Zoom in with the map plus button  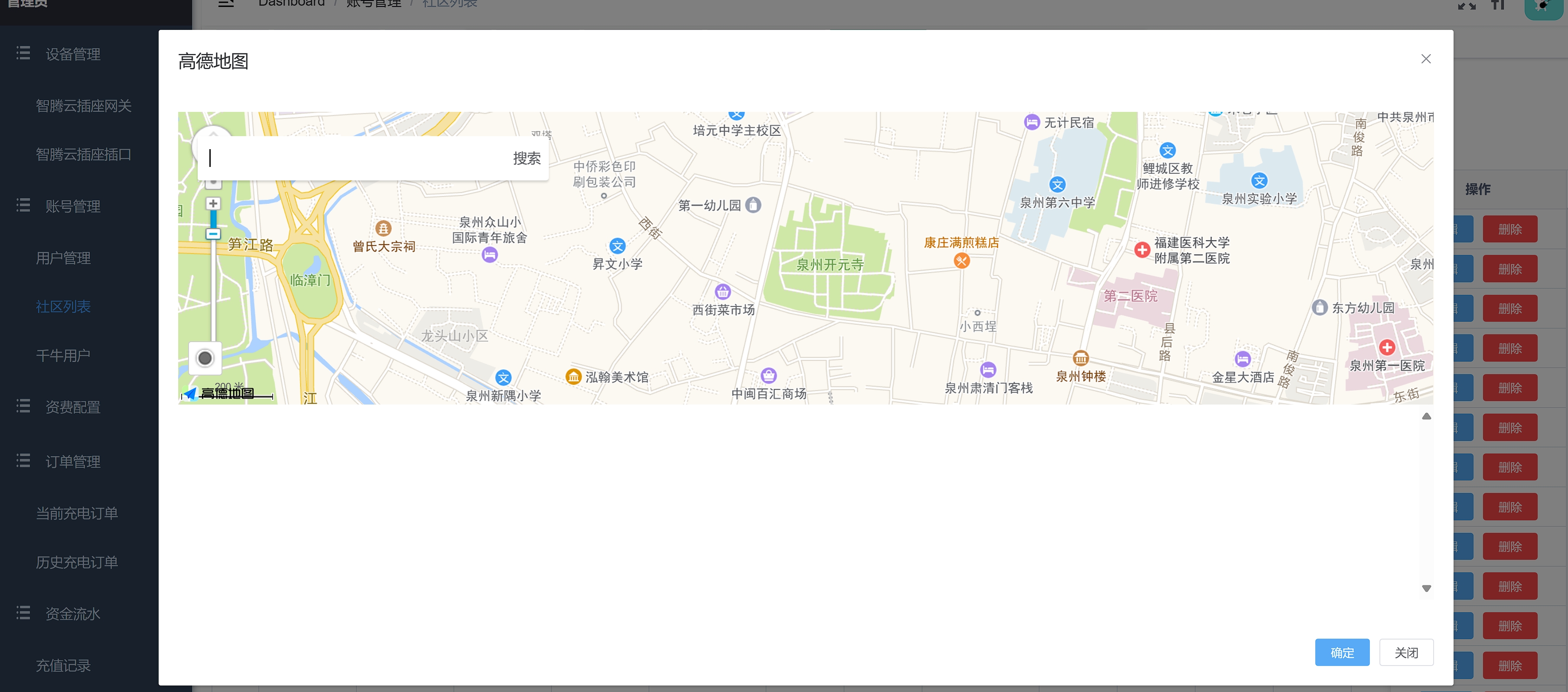[213, 204]
